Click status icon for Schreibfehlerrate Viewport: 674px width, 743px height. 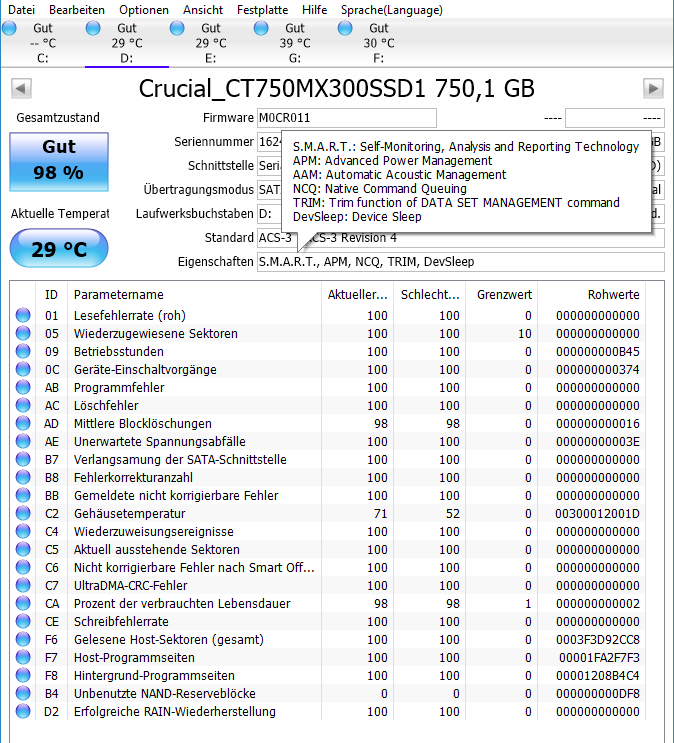point(23,621)
